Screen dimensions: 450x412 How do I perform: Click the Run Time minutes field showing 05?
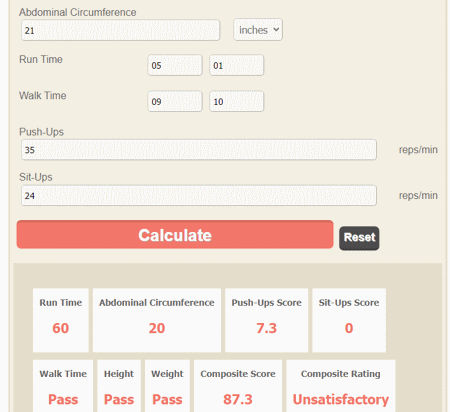(x=175, y=65)
